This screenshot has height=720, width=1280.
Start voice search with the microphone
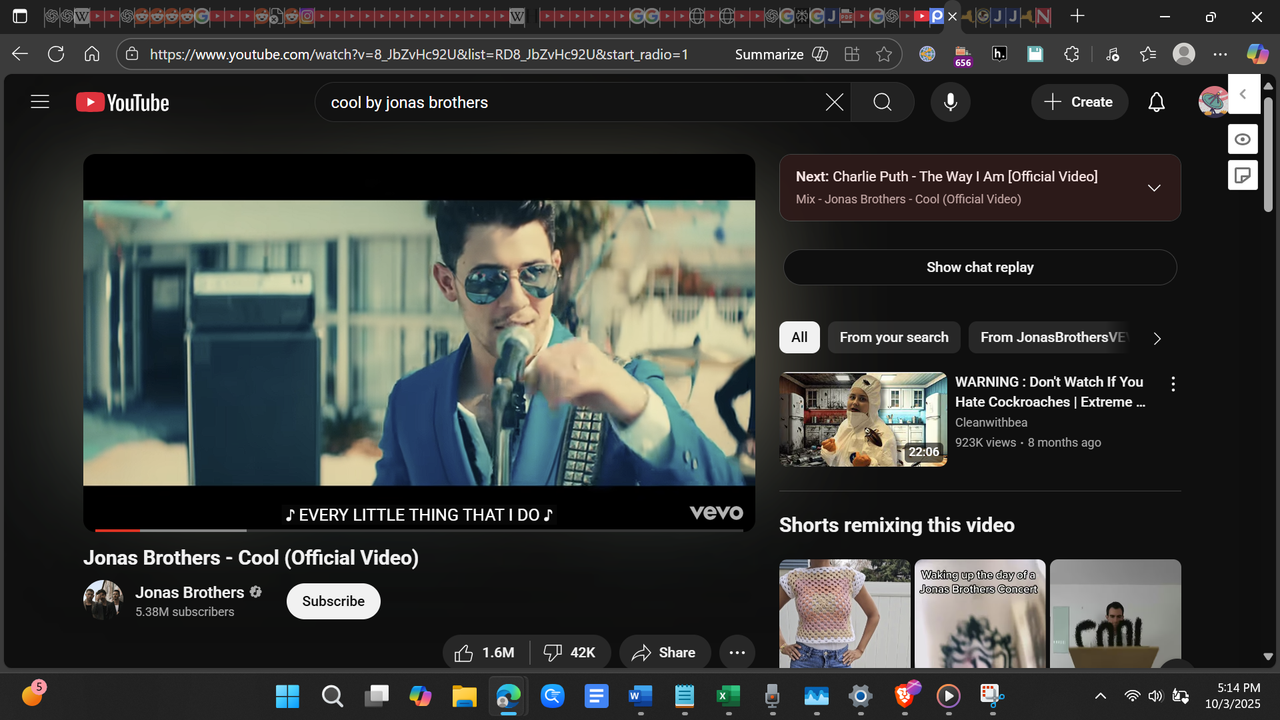click(x=950, y=102)
